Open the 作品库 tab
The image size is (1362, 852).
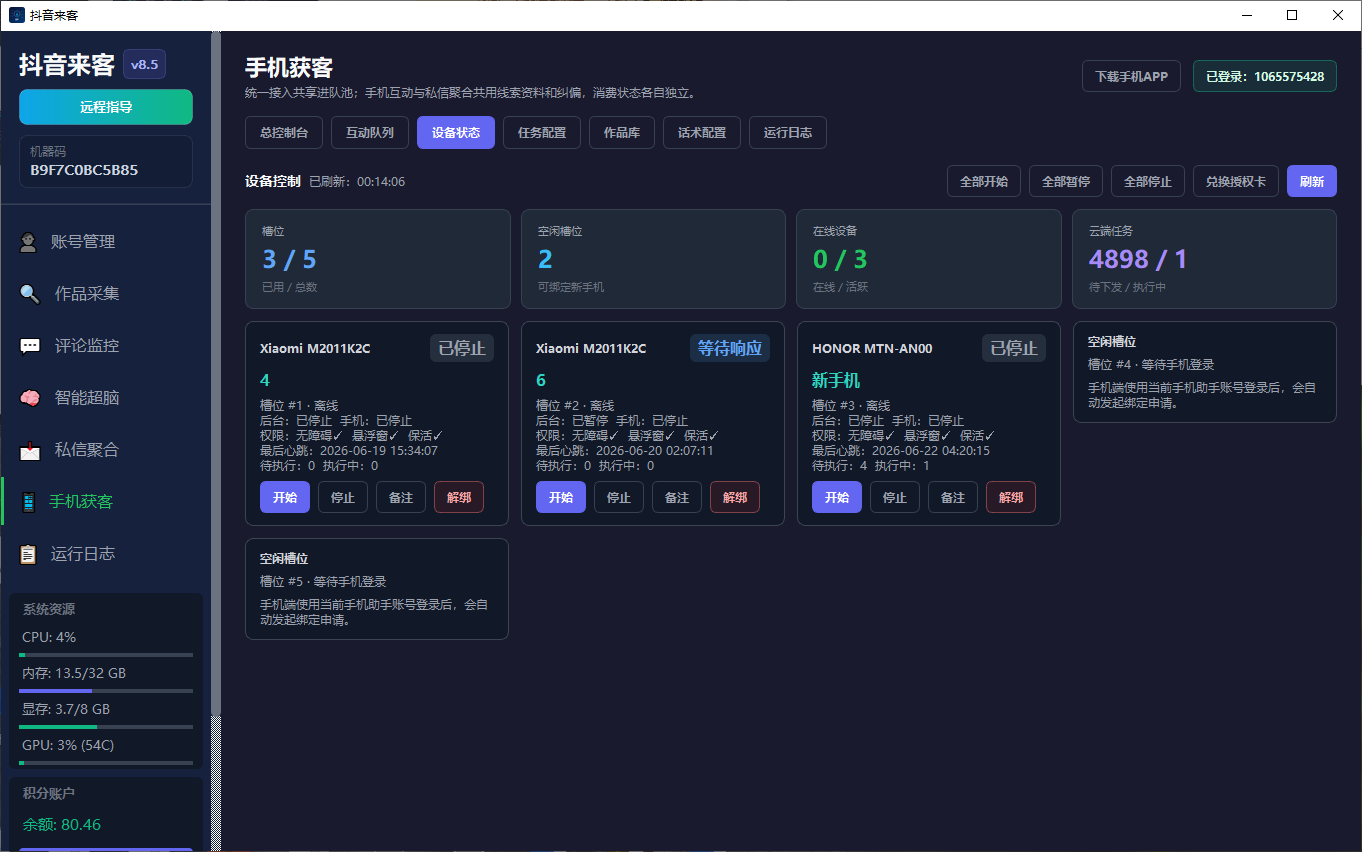pos(622,132)
